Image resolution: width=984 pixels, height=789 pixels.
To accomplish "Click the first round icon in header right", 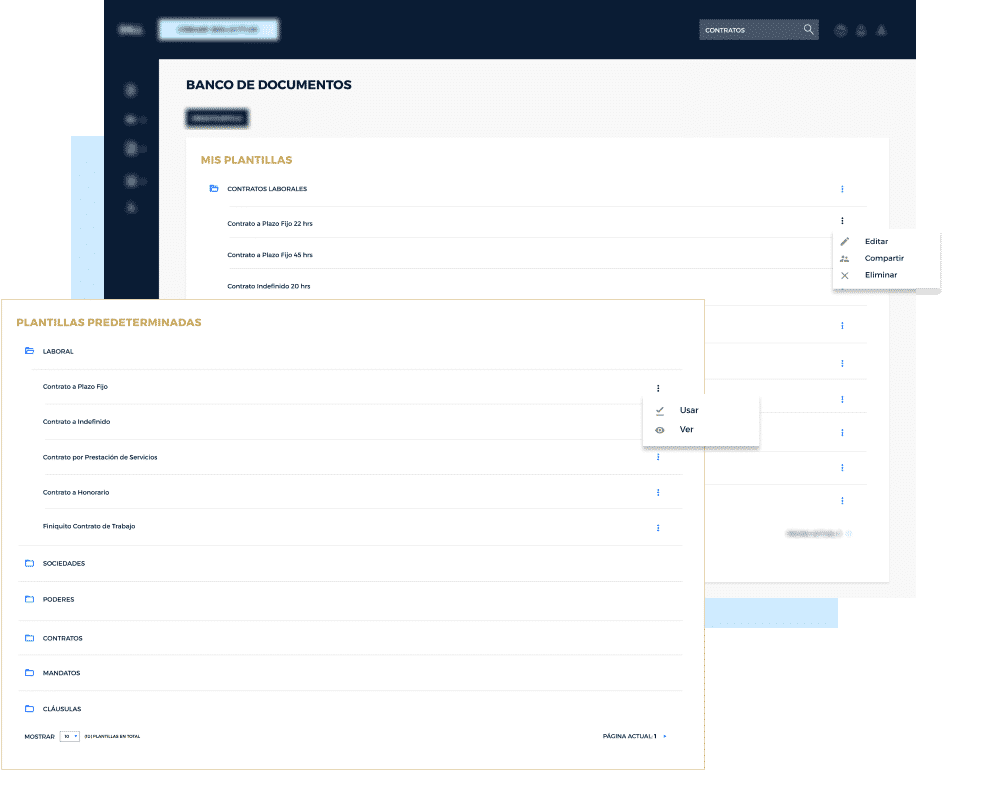I will 840,30.
